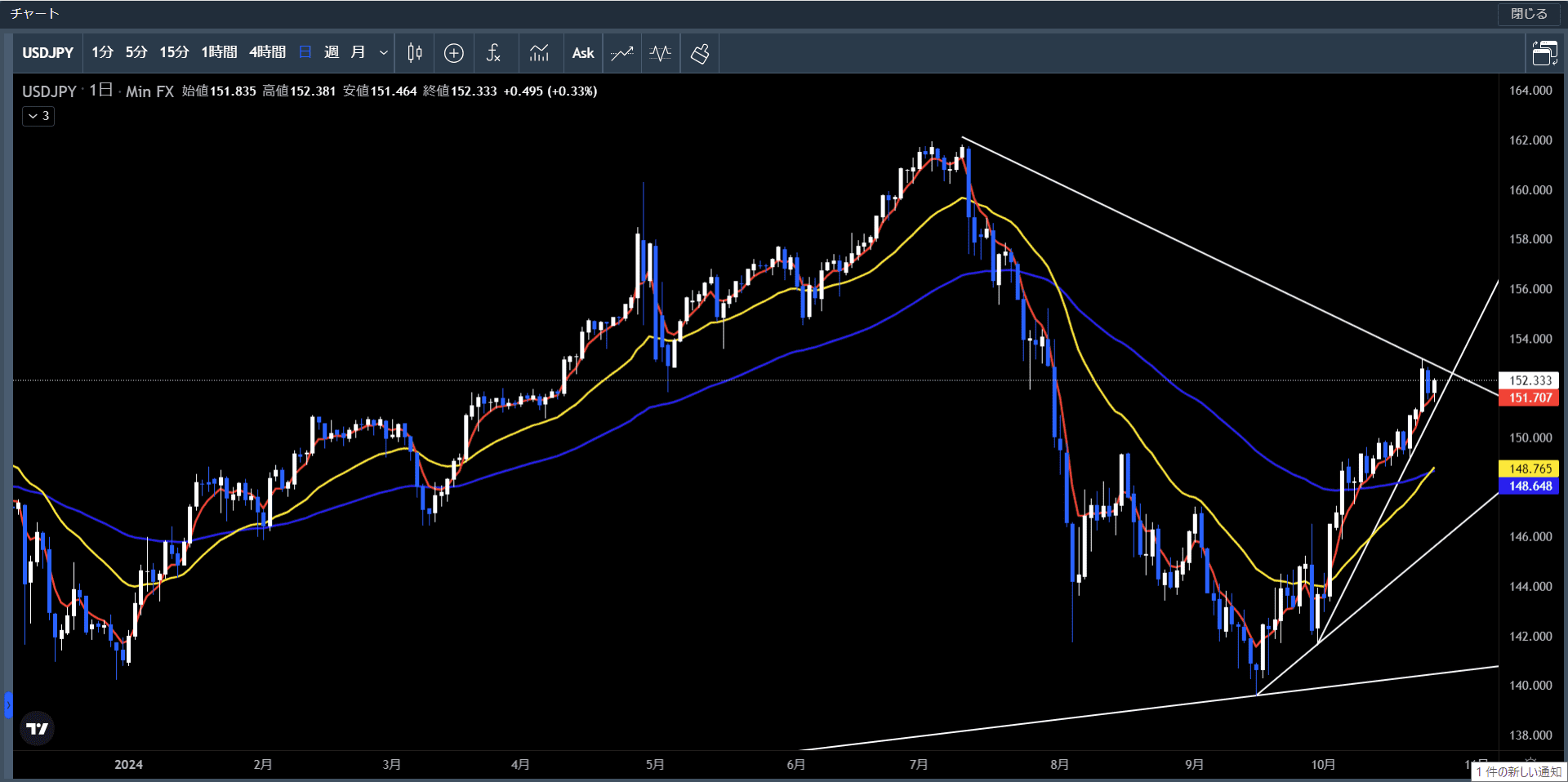
Task: Switch to the monthly 月 timeframe
Action: (x=358, y=53)
